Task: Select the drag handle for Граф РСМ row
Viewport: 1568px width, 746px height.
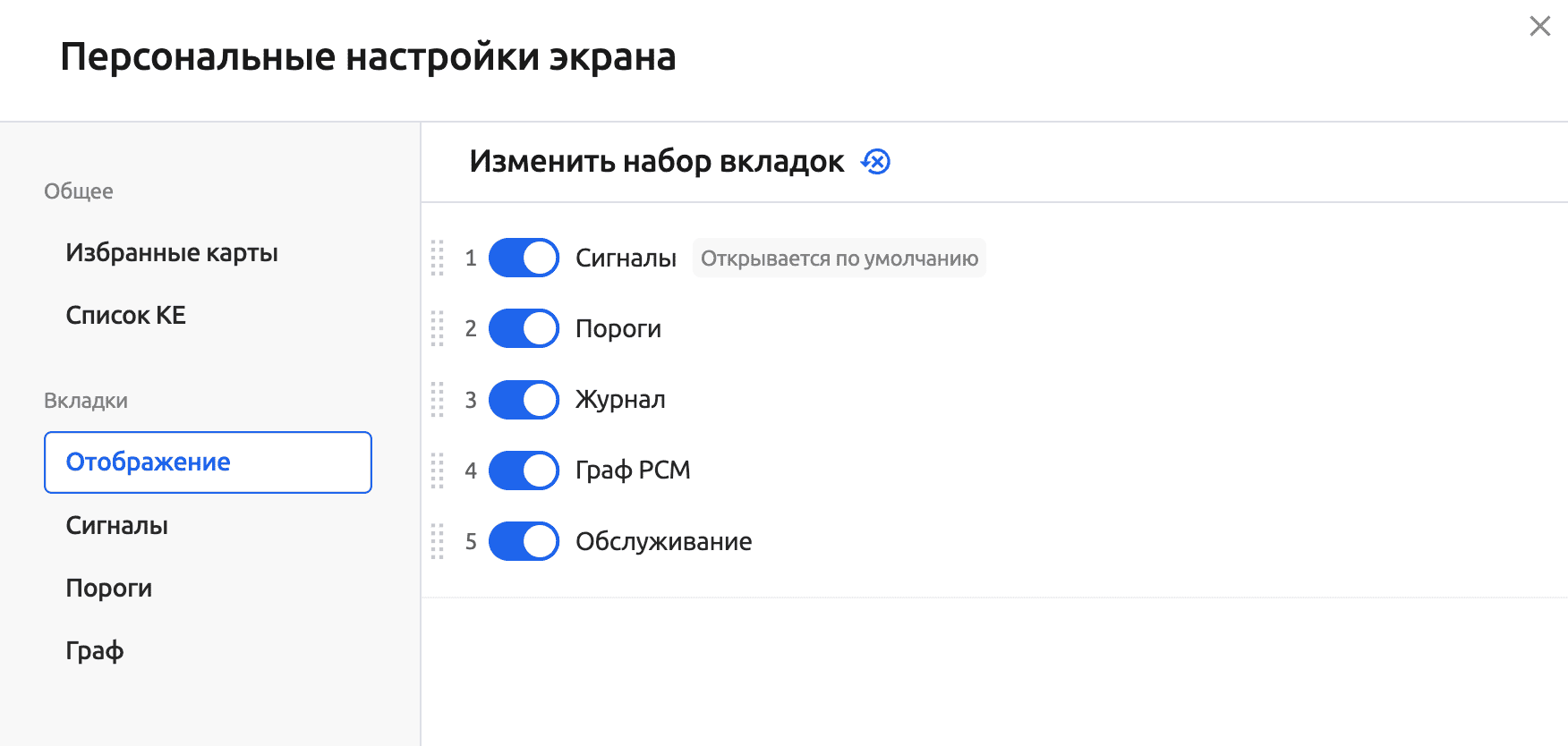Action: pos(438,470)
